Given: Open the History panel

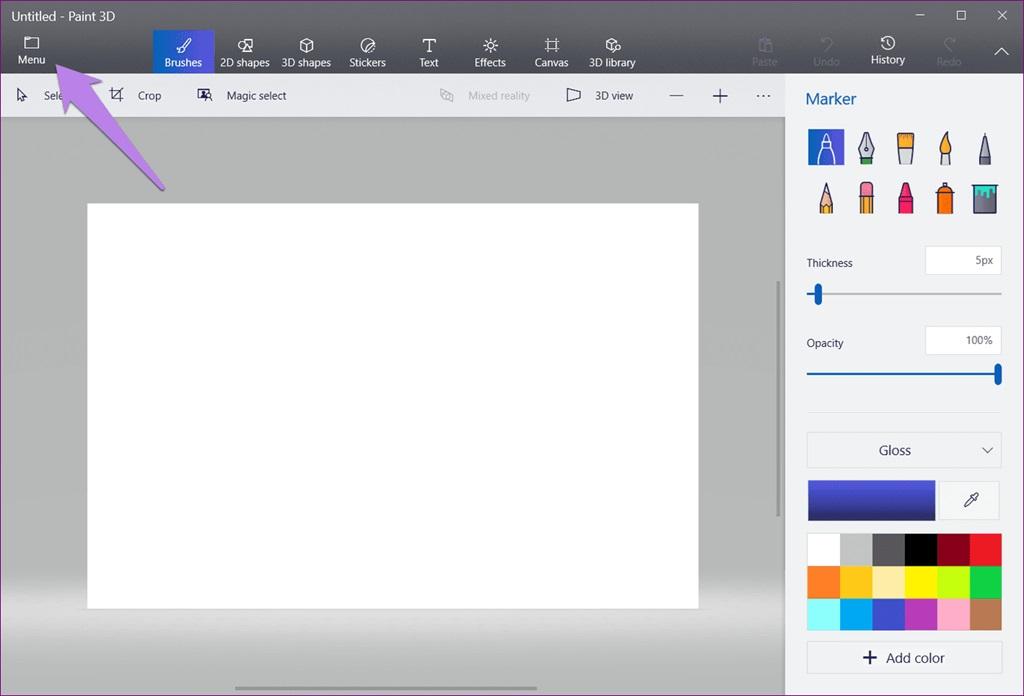Looking at the screenshot, I should pos(887,51).
